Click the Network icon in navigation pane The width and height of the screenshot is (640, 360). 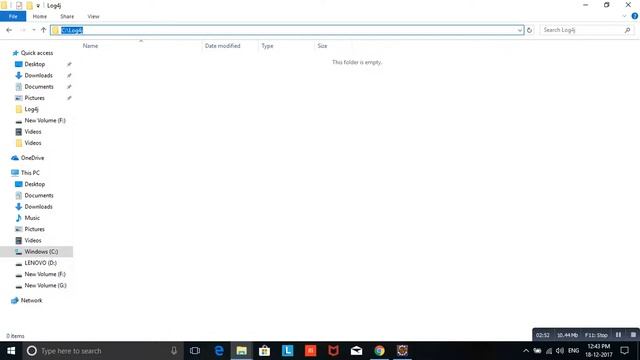pyautogui.click(x=15, y=300)
